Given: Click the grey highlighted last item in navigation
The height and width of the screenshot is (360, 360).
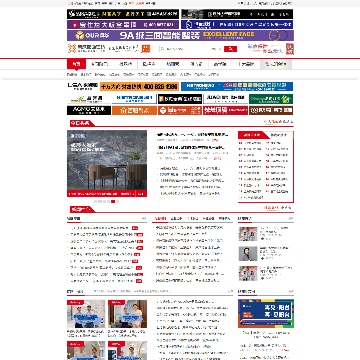Looking at the screenshot, I should 276,64.
